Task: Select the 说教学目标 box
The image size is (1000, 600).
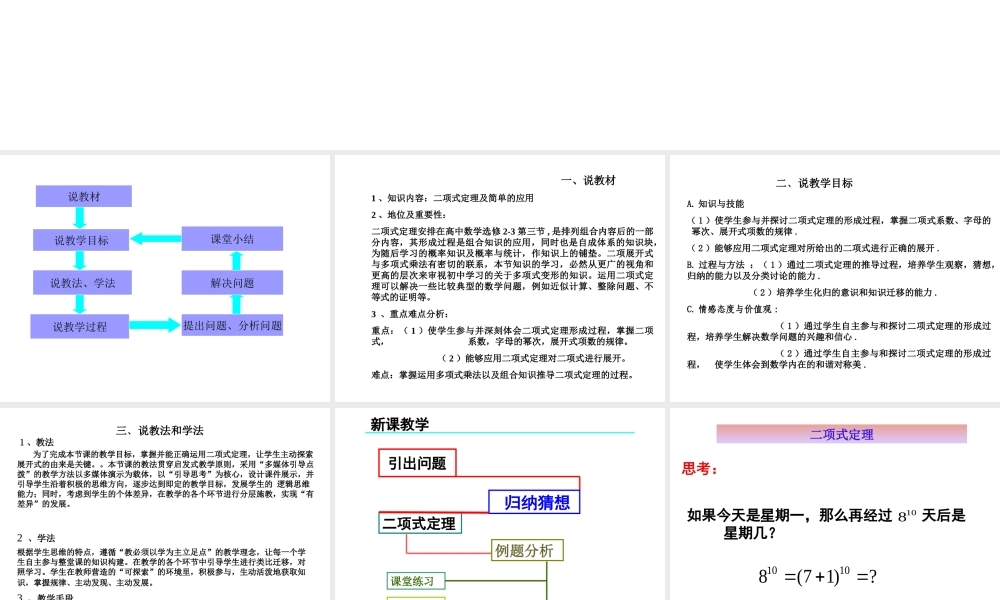Action: [x=83, y=240]
